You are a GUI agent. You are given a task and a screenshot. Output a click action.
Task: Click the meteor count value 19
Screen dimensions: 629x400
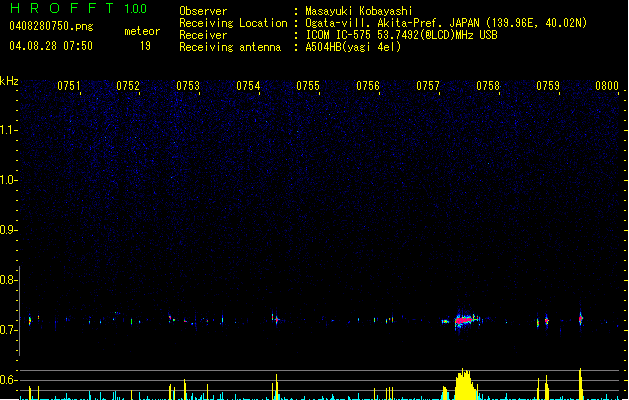[145, 46]
